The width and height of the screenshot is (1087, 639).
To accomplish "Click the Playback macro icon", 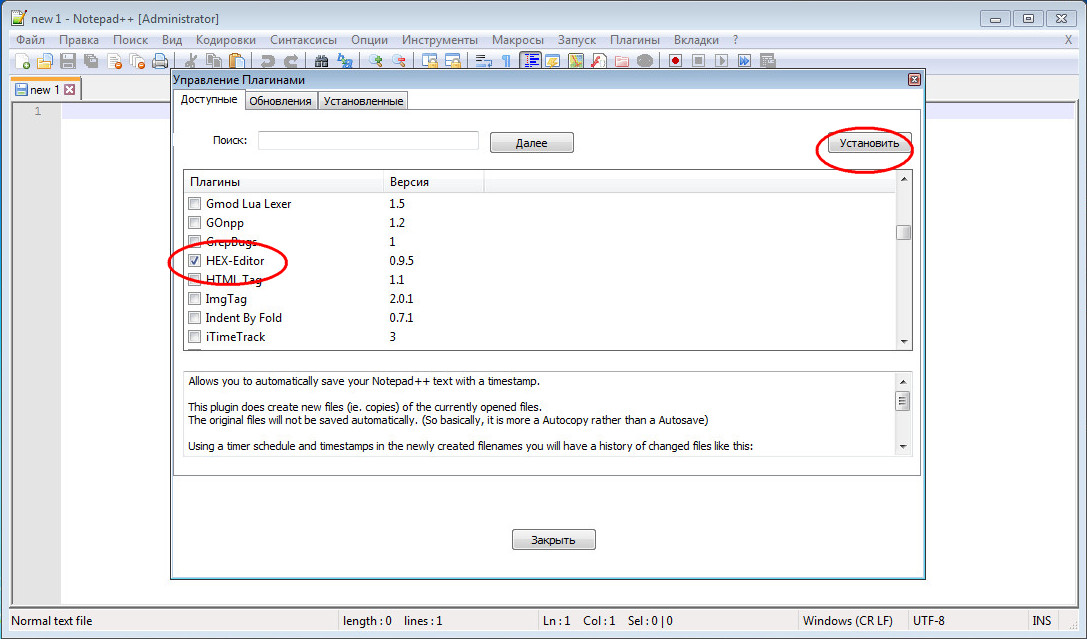I will pyautogui.click(x=722, y=61).
